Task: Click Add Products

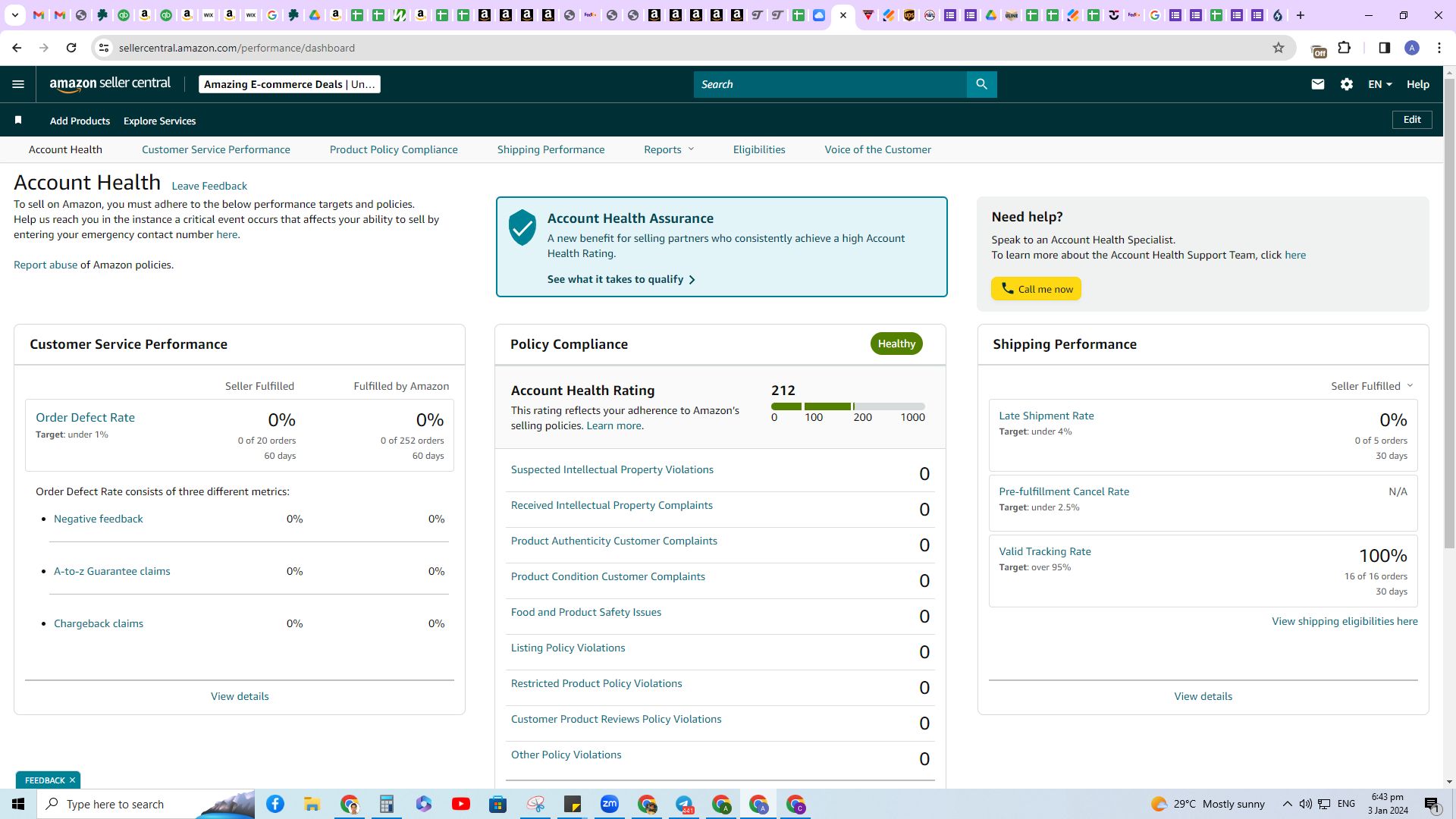Action: coord(80,121)
